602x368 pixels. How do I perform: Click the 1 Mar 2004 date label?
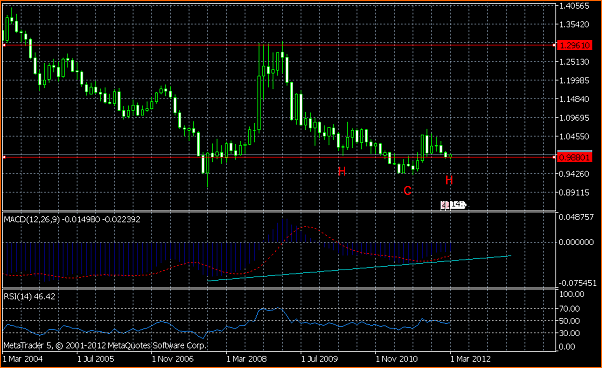click(x=23, y=359)
